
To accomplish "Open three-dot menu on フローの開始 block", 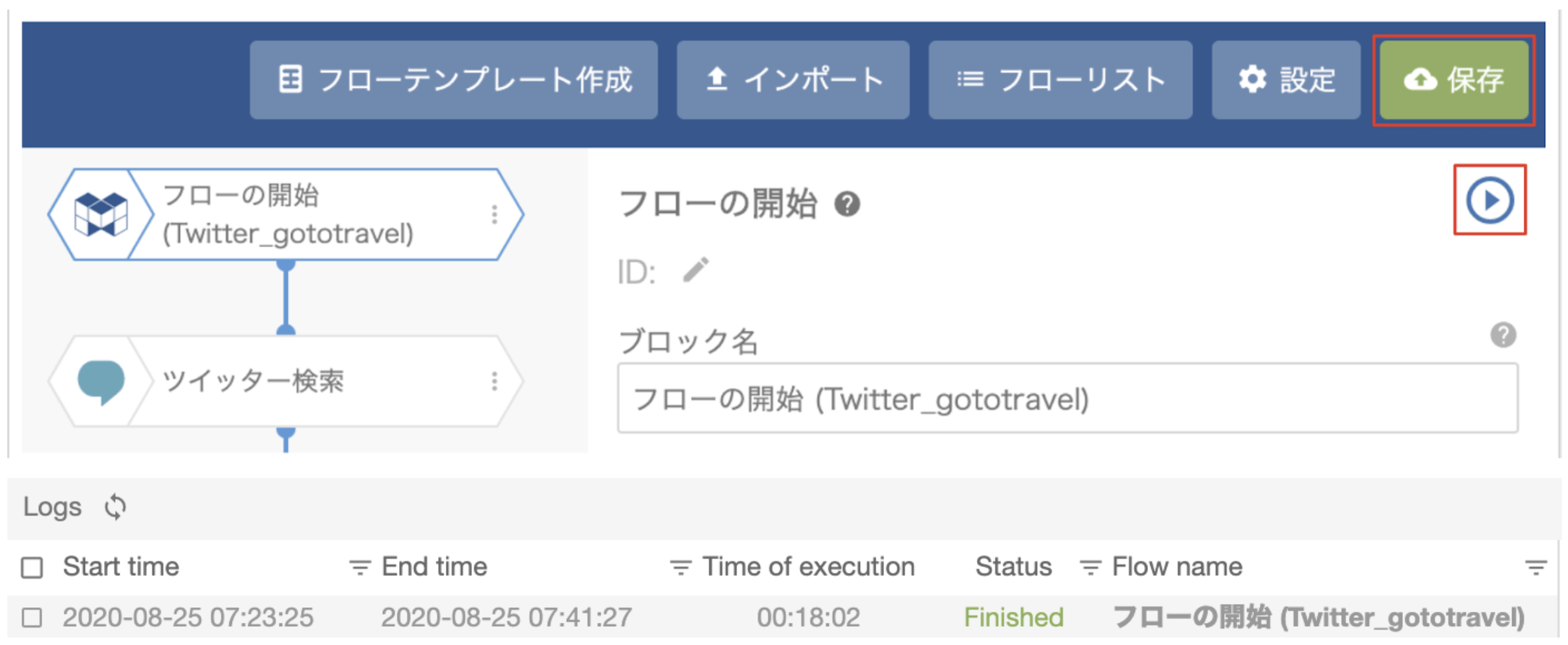I will [x=495, y=215].
